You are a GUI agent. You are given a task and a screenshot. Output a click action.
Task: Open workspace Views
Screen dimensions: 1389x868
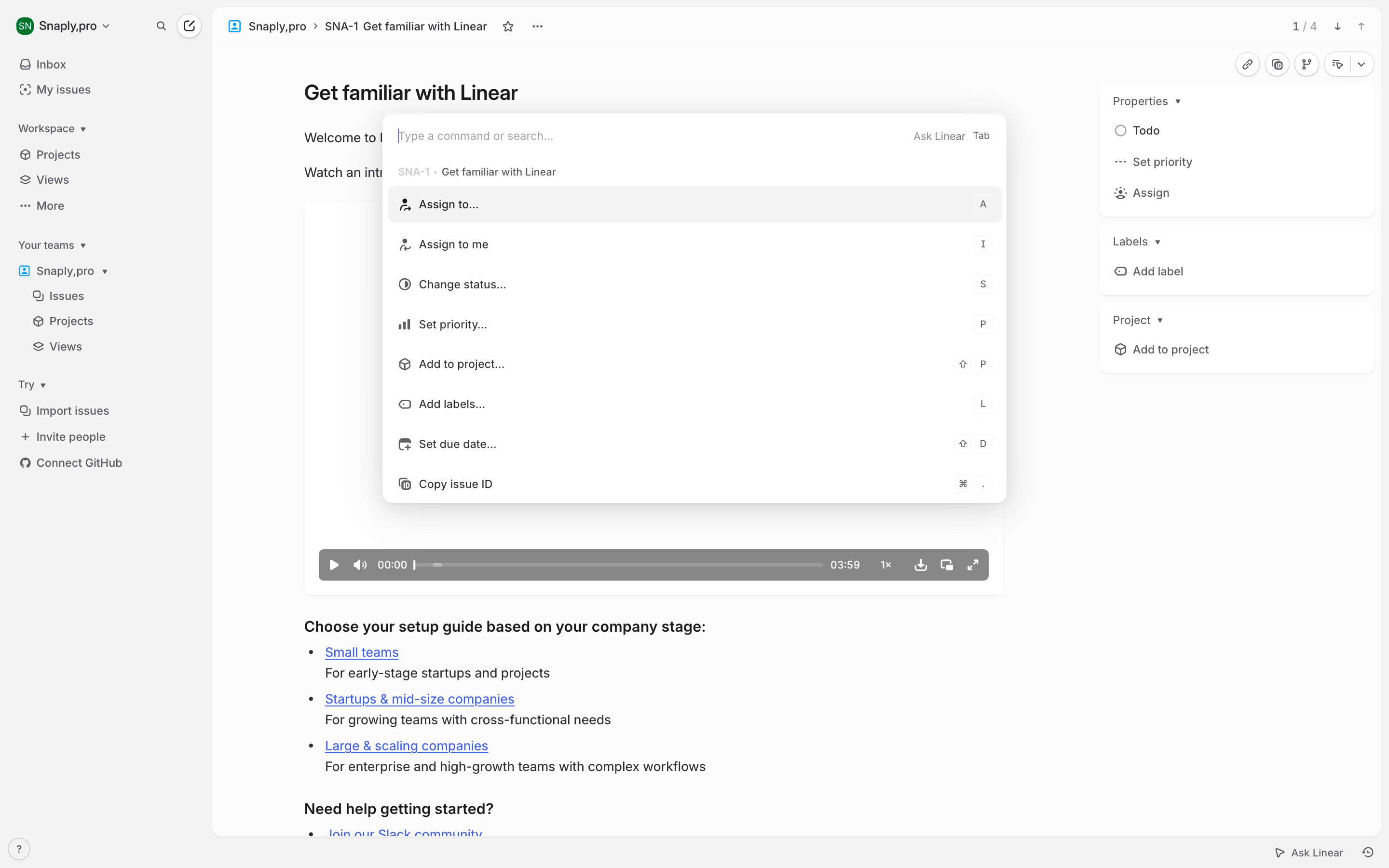click(44, 180)
